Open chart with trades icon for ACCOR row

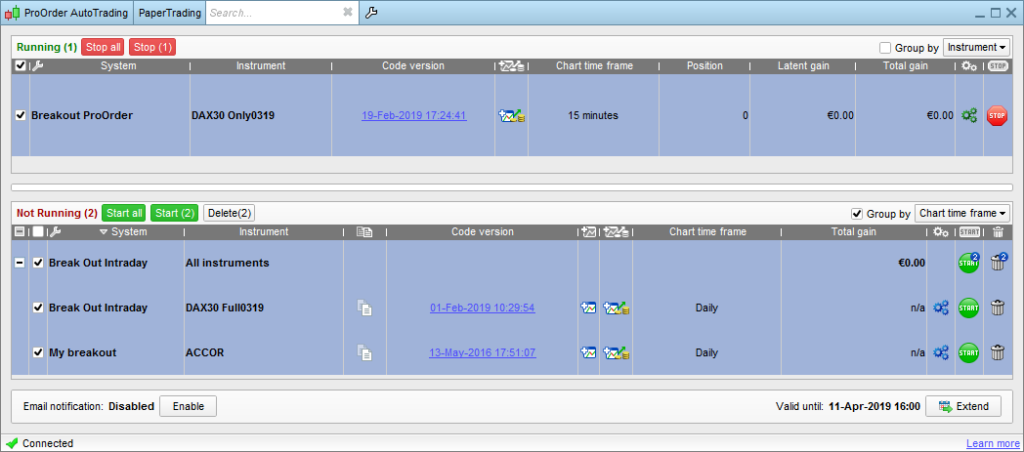[x=616, y=353]
